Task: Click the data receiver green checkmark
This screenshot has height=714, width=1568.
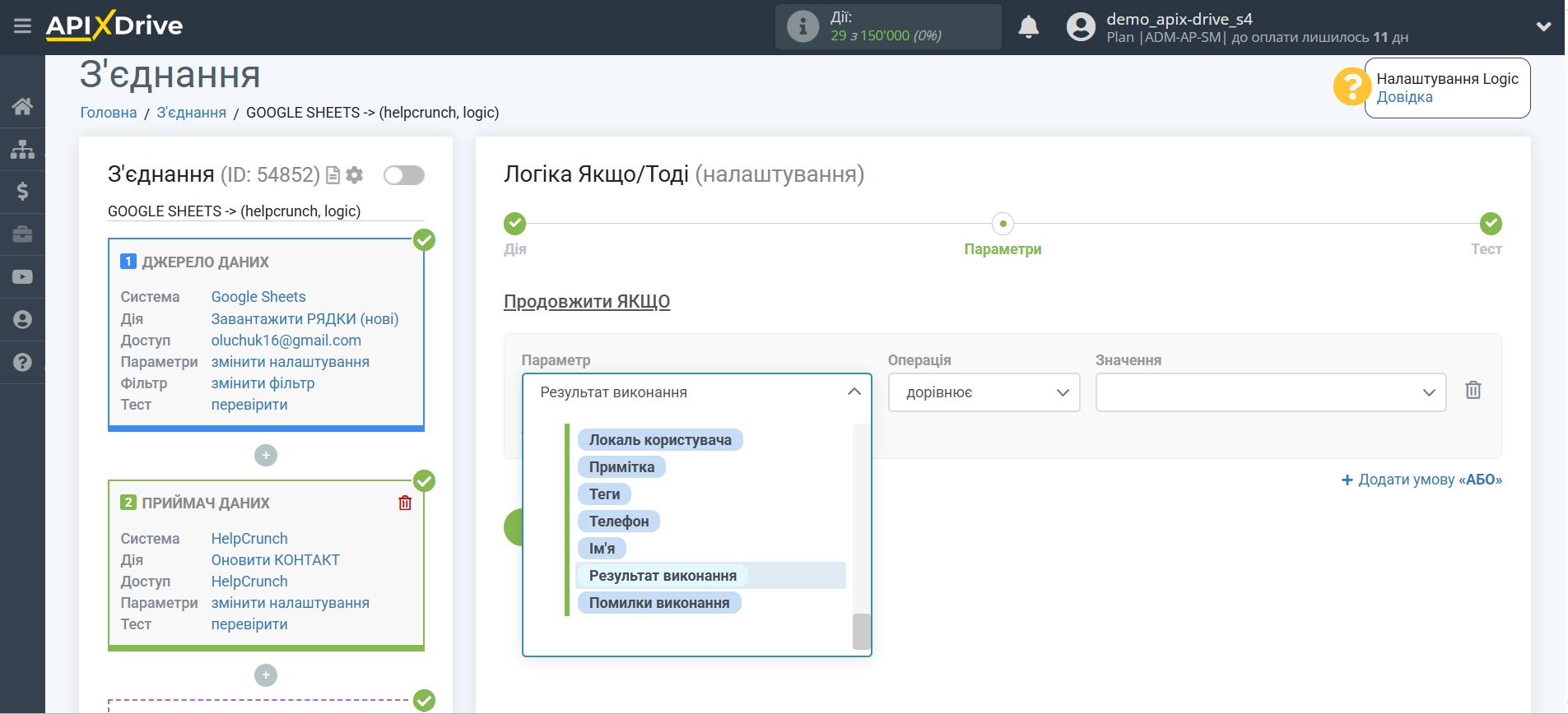Action: coord(424,481)
